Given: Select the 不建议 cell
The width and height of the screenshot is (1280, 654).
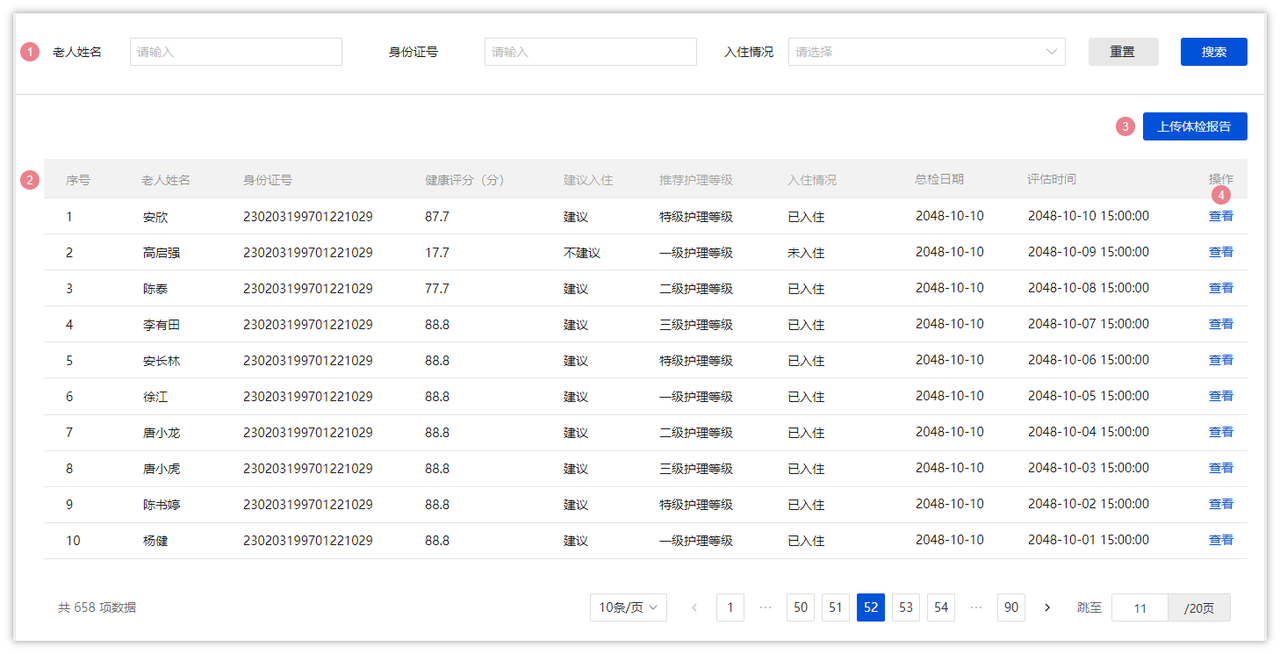Looking at the screenshot, I should (x=582, y=253).
